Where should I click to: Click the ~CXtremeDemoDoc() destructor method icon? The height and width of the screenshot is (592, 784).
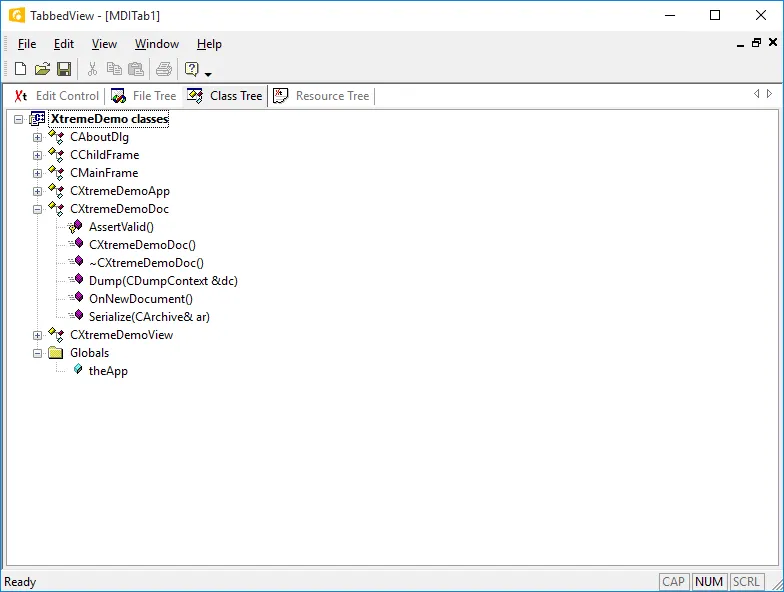(x=76, y=262)
